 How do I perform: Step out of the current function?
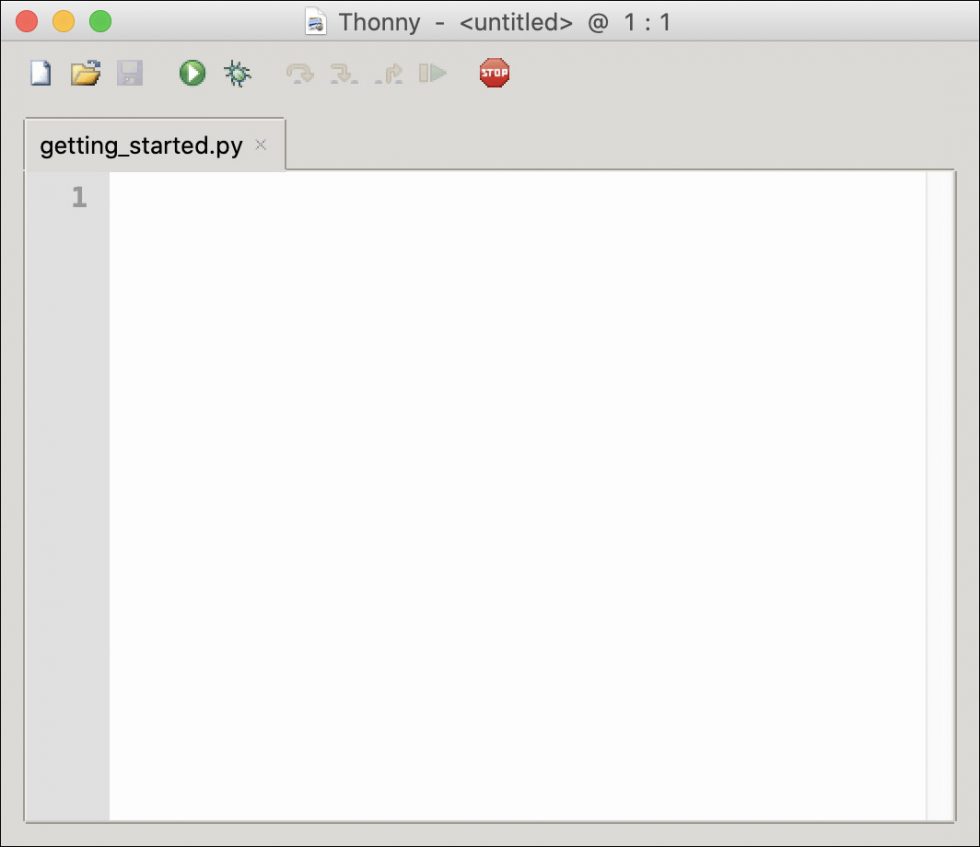pos(390,72)
